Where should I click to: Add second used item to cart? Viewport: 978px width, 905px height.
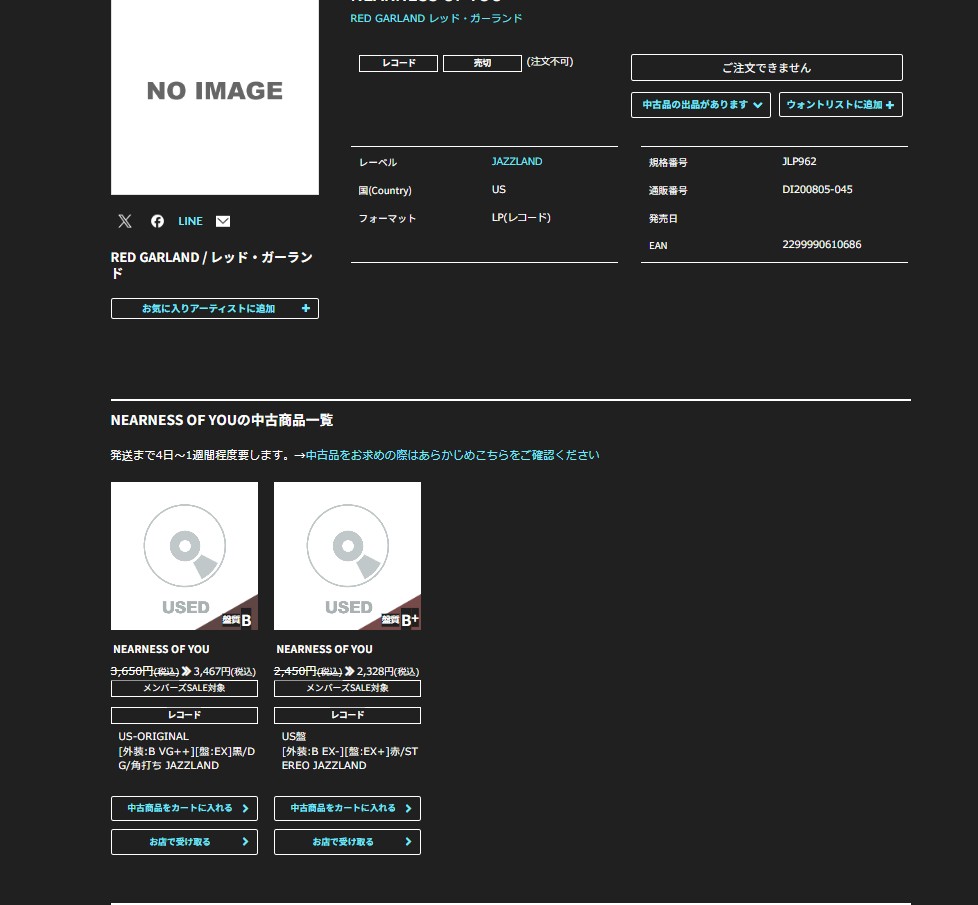click(347, 808)
